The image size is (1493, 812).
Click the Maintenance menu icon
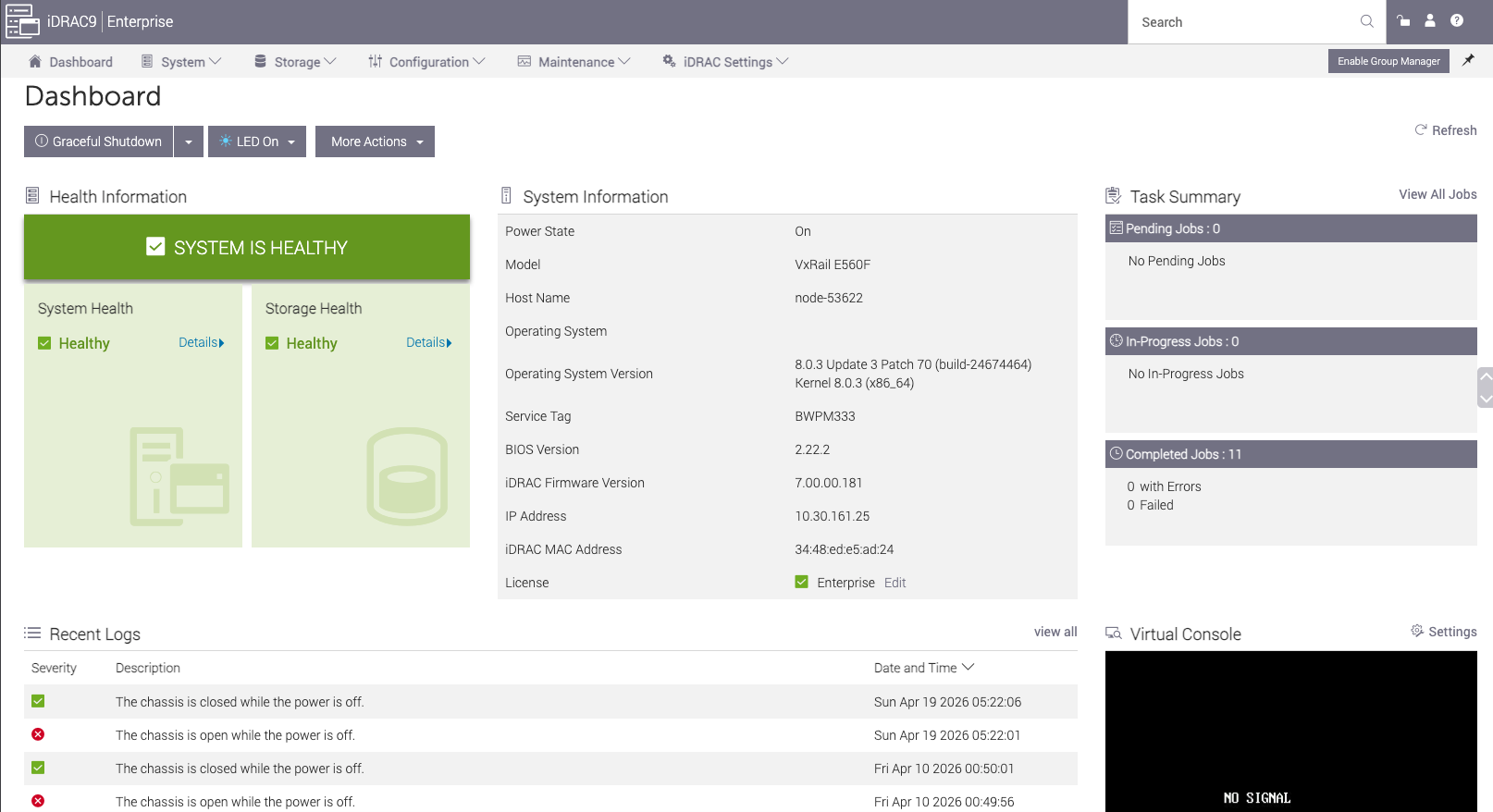pos(524,61)
